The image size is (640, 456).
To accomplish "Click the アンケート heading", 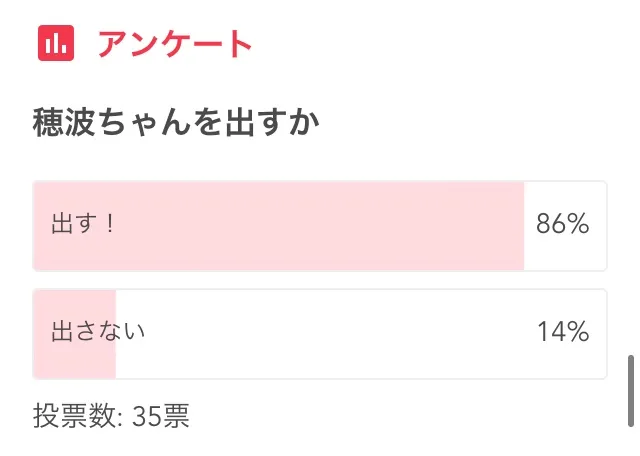I will (174, 44).
